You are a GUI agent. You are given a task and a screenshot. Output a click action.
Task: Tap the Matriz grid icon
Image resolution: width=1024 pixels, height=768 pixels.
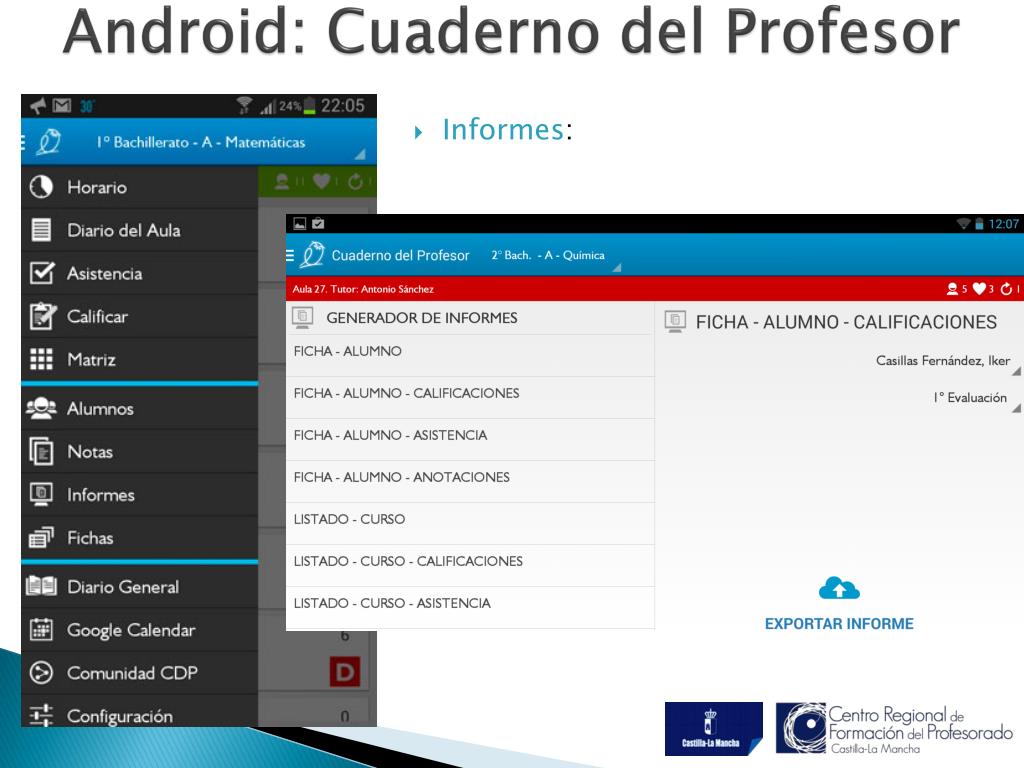(41, 359)
